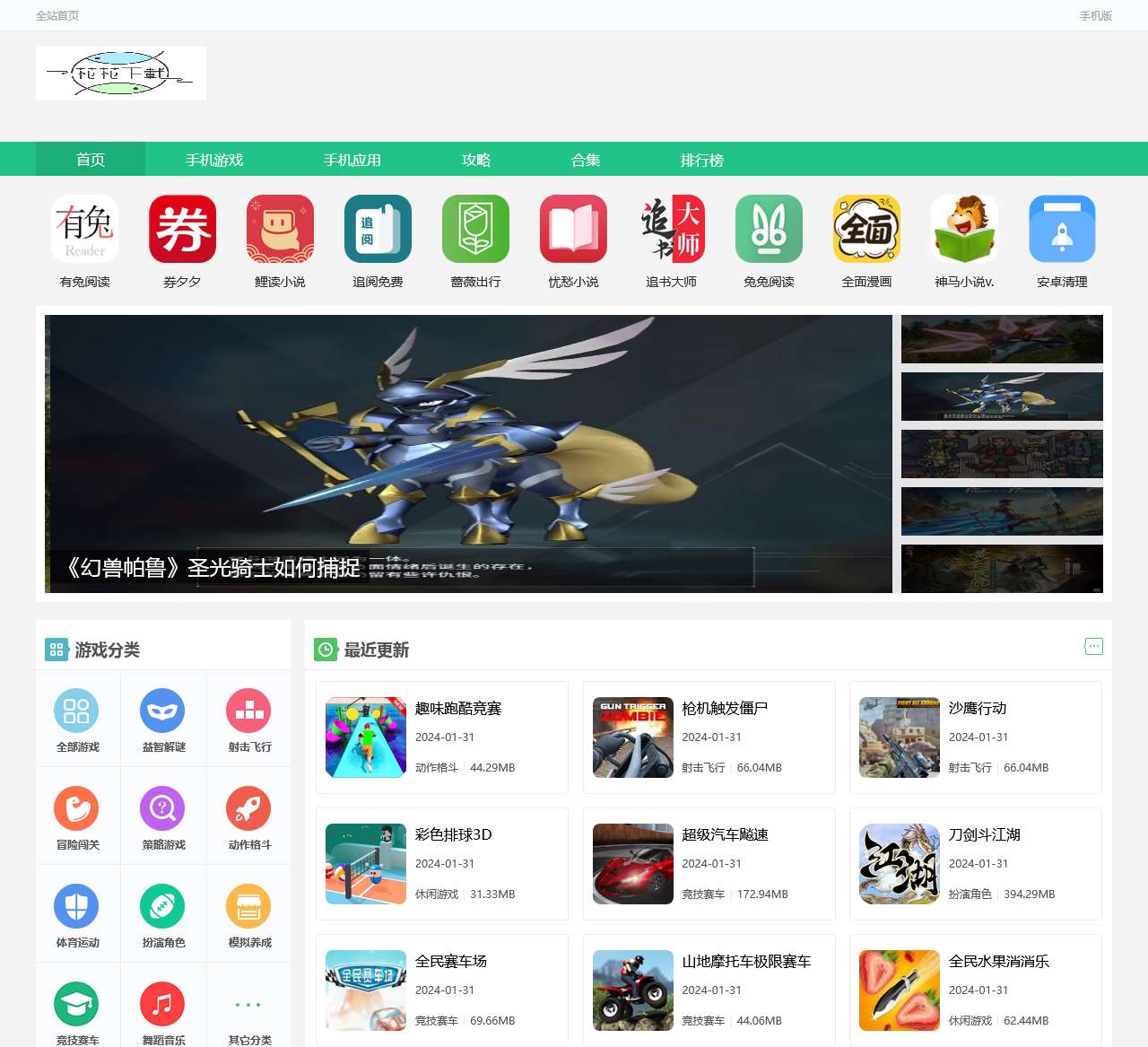Open the 彩色排球3D game title link
Viewport: 1148px width, 1047px height.
454,834
